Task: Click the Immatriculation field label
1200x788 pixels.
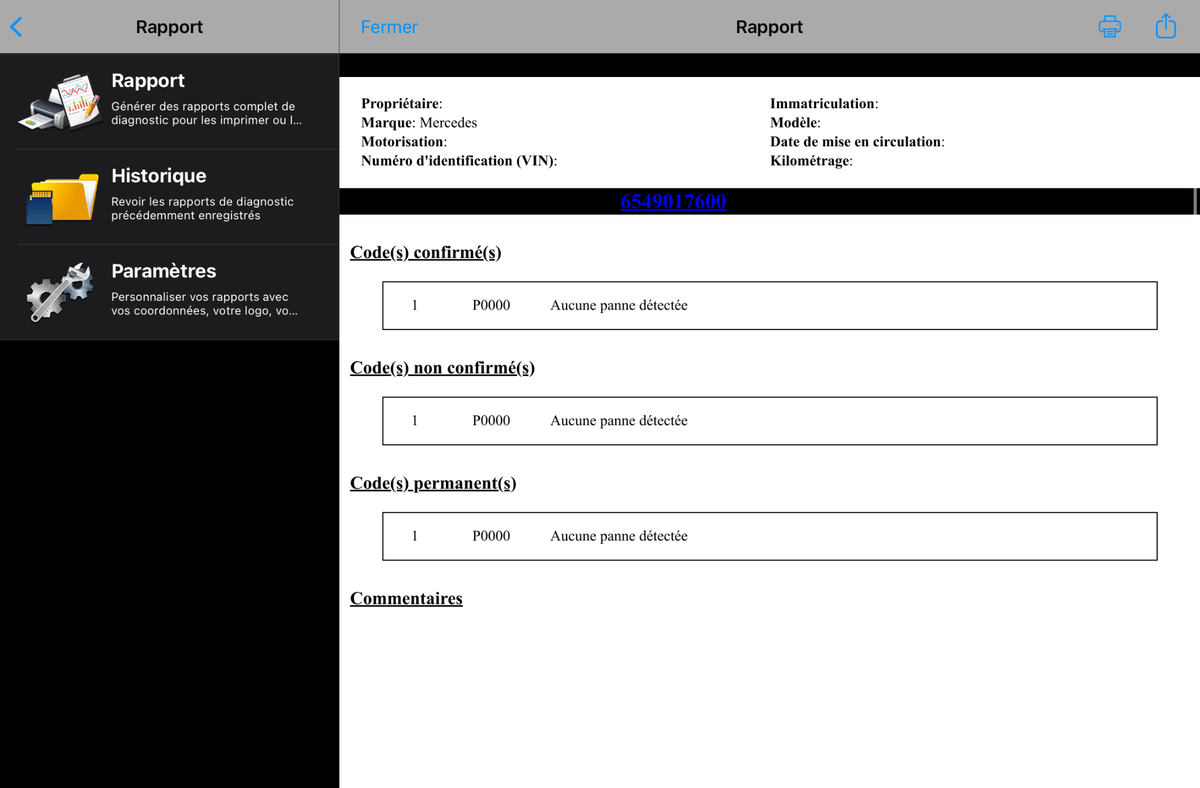Action: tap(824, 104)
